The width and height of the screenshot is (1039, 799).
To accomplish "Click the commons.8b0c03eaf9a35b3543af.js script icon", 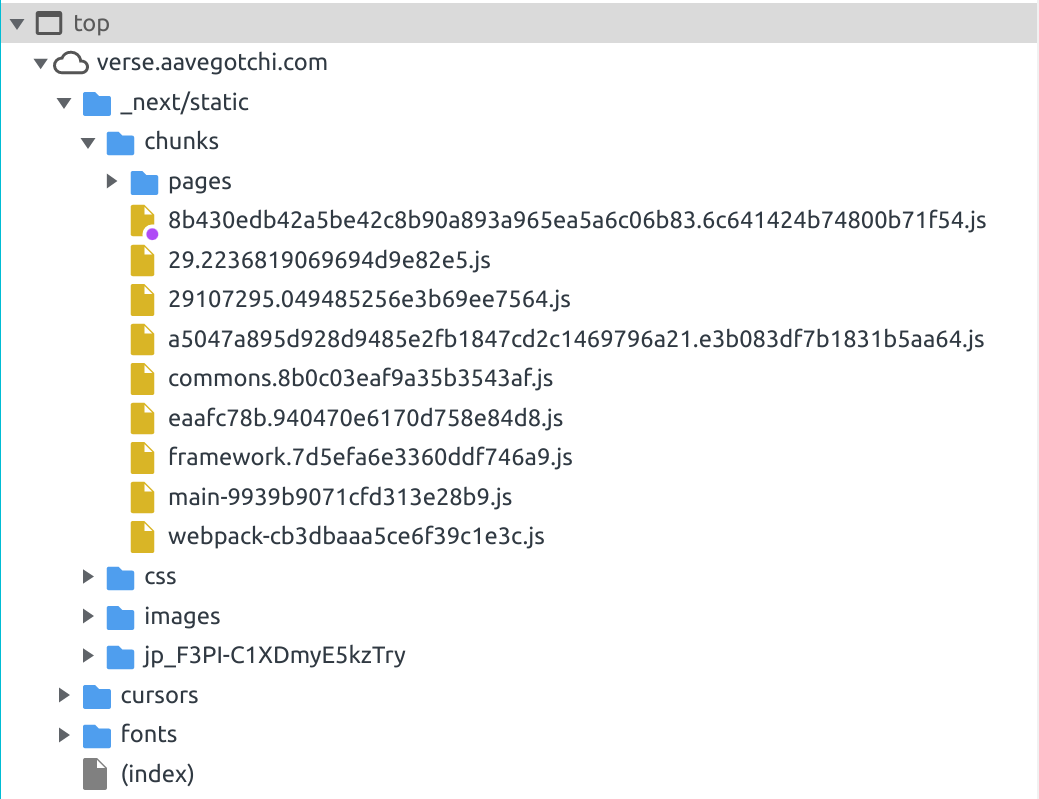I will coord(141,378).
